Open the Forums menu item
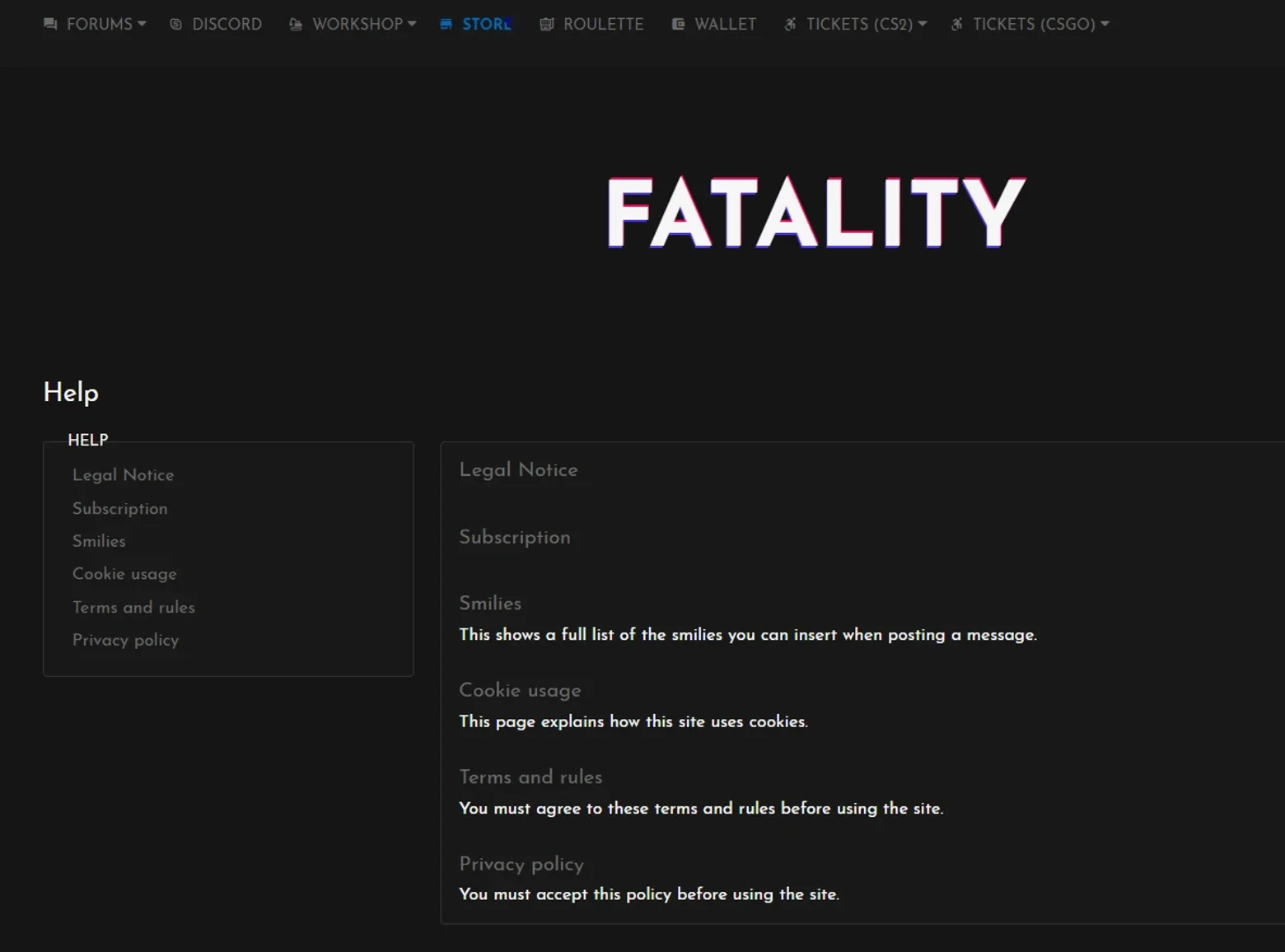Screen dimensions: 1285x952 tap(100, 25)
